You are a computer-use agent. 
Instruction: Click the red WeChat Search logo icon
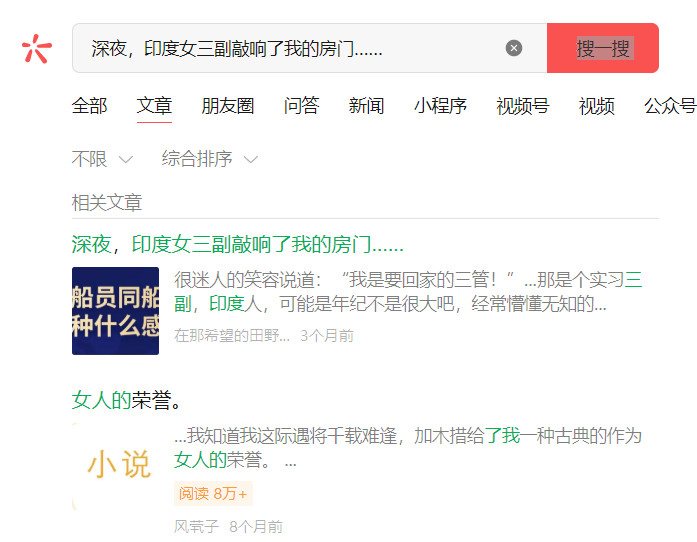tap(37, 48)
